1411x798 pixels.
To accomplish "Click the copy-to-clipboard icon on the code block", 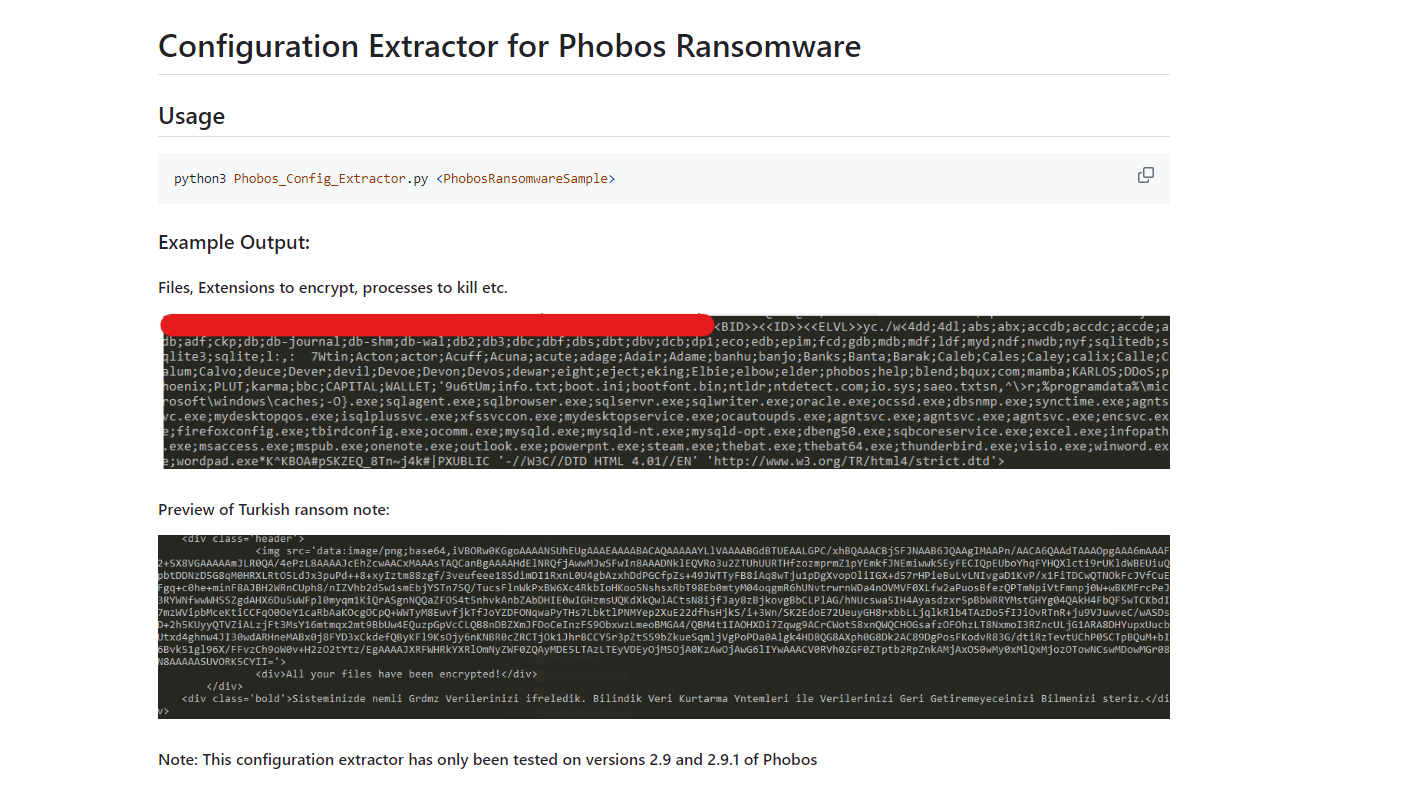I will (x=1146, y=175).
